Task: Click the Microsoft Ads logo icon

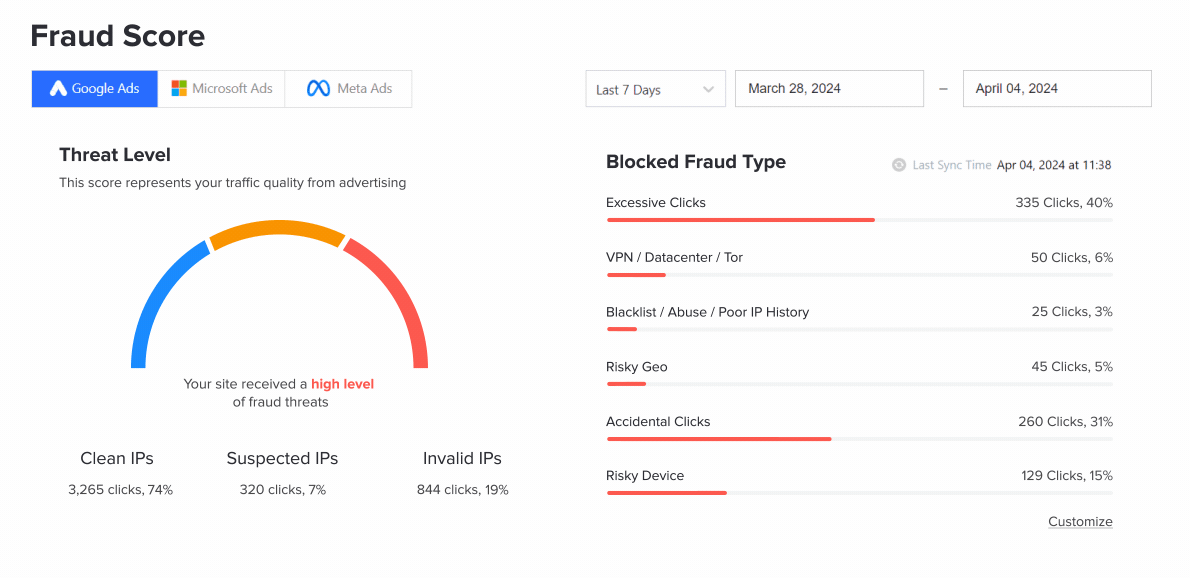Action: click(x=179, y=88)
